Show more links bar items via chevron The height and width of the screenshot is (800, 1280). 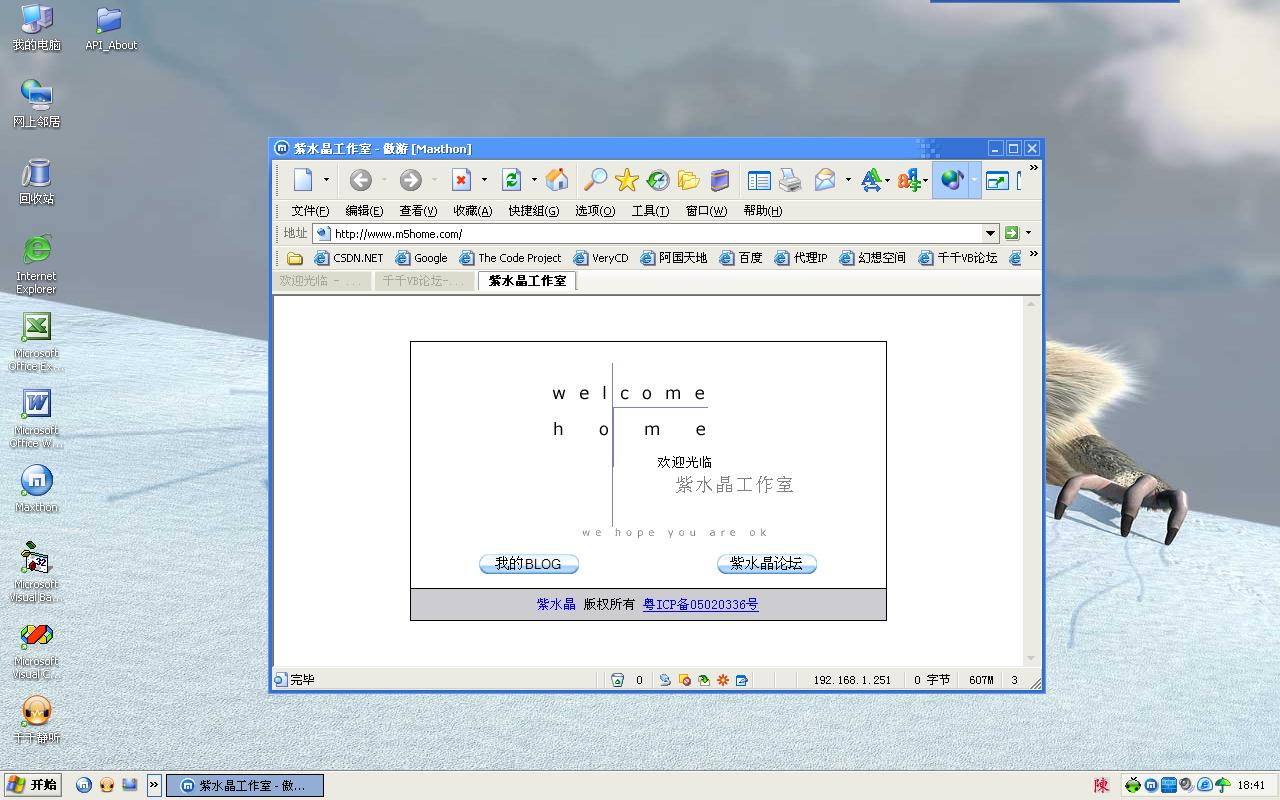[x=1034, y=254]
